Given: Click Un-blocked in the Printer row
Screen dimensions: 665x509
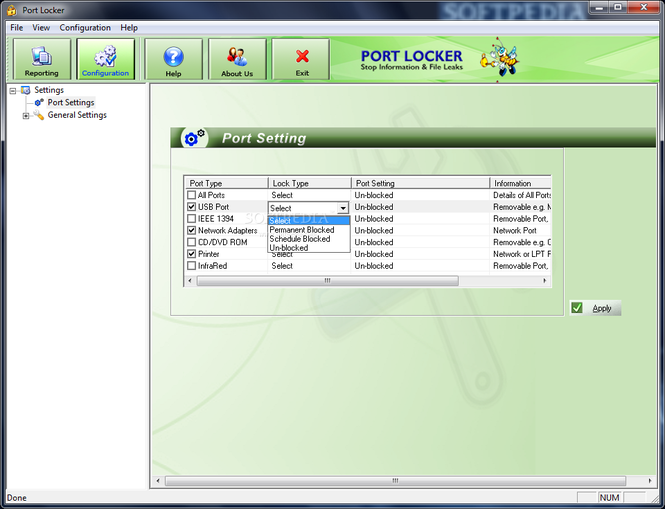Looking at the screenshot, I should [374, 254].
